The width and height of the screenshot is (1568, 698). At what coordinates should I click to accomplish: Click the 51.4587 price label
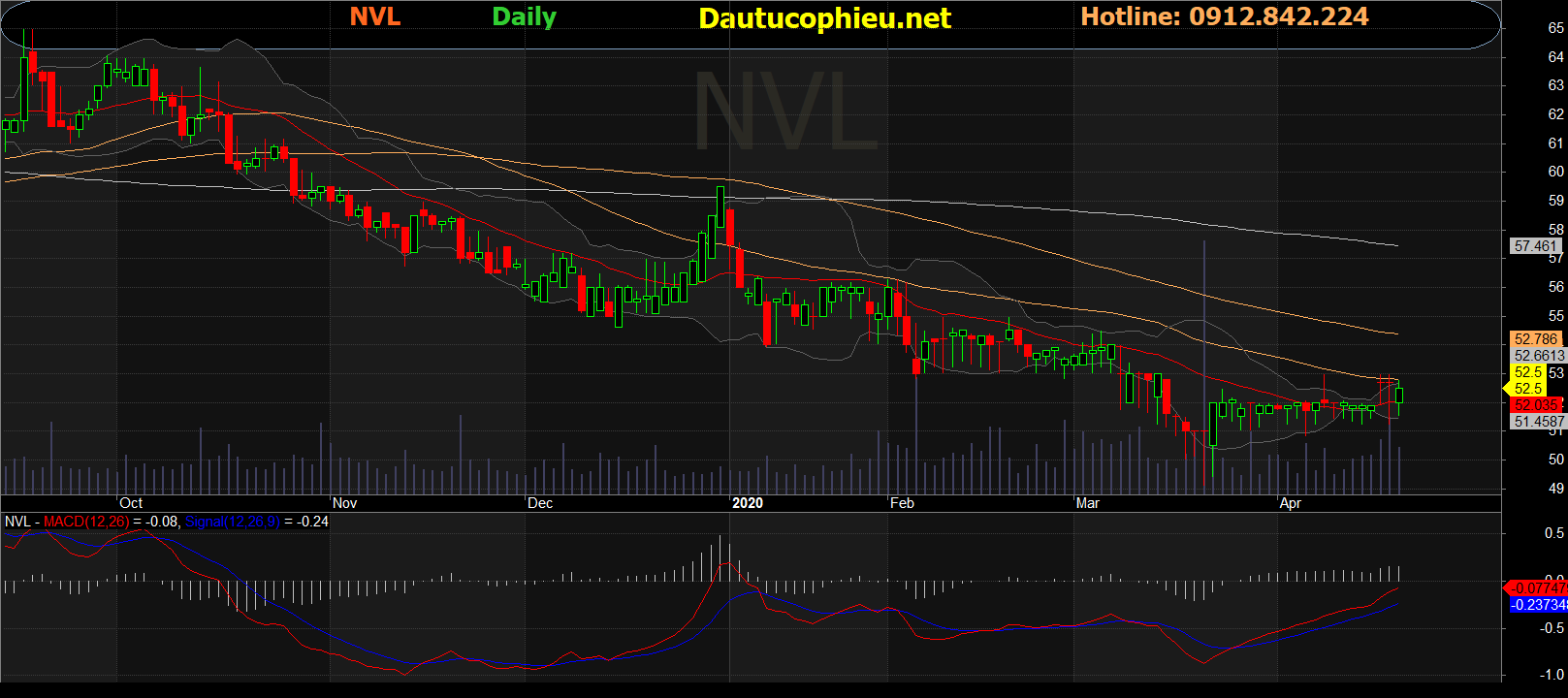1539,422
